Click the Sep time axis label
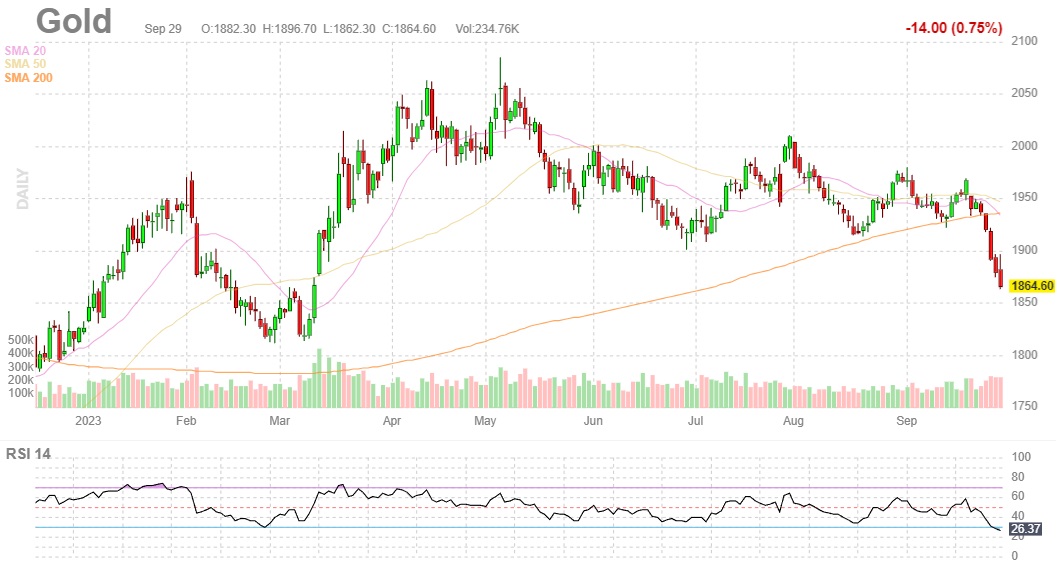The width and height of the screenshot is (1060, 565). 906,420
